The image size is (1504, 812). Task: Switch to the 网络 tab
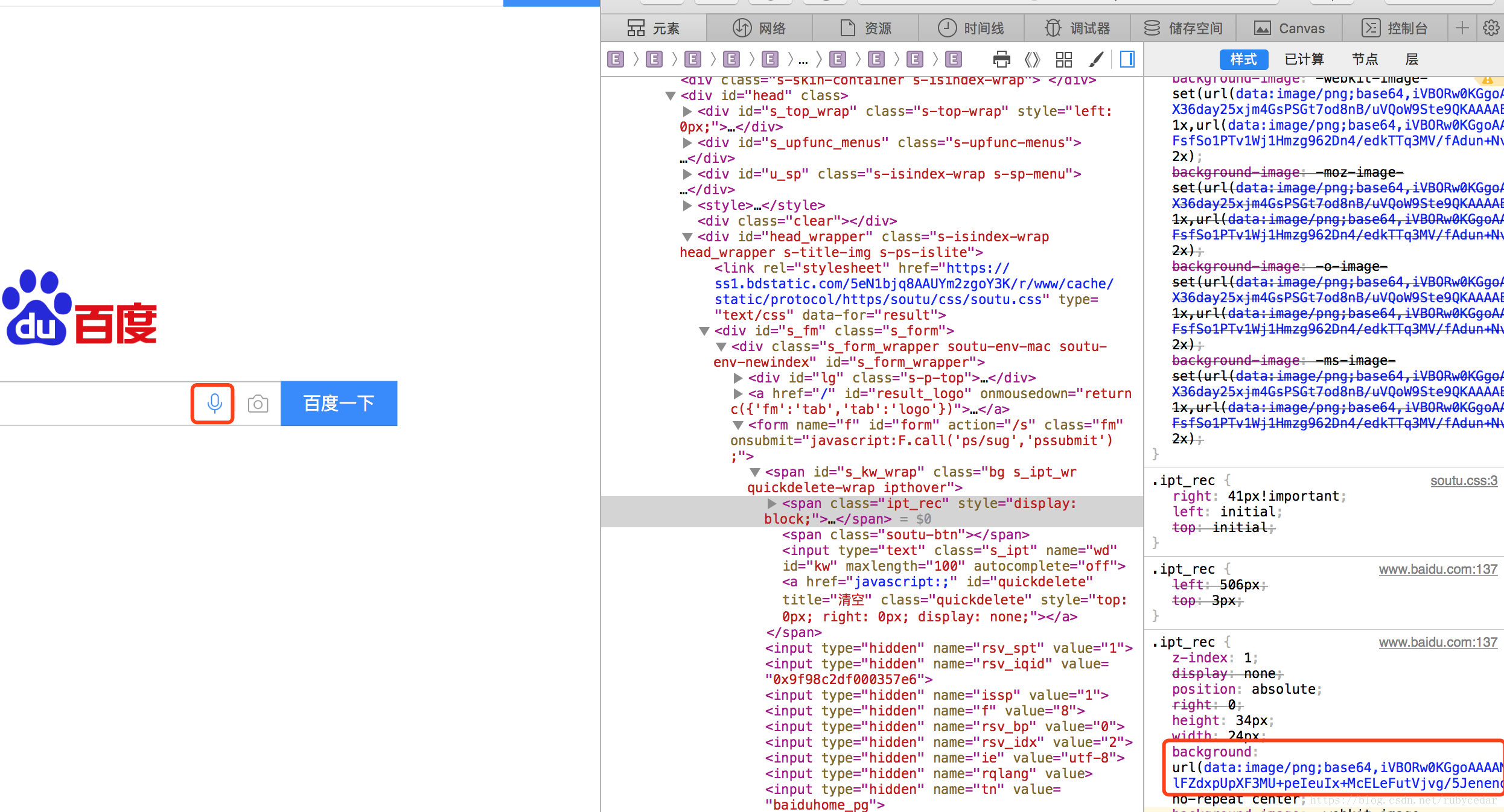(x=759, y=28)
